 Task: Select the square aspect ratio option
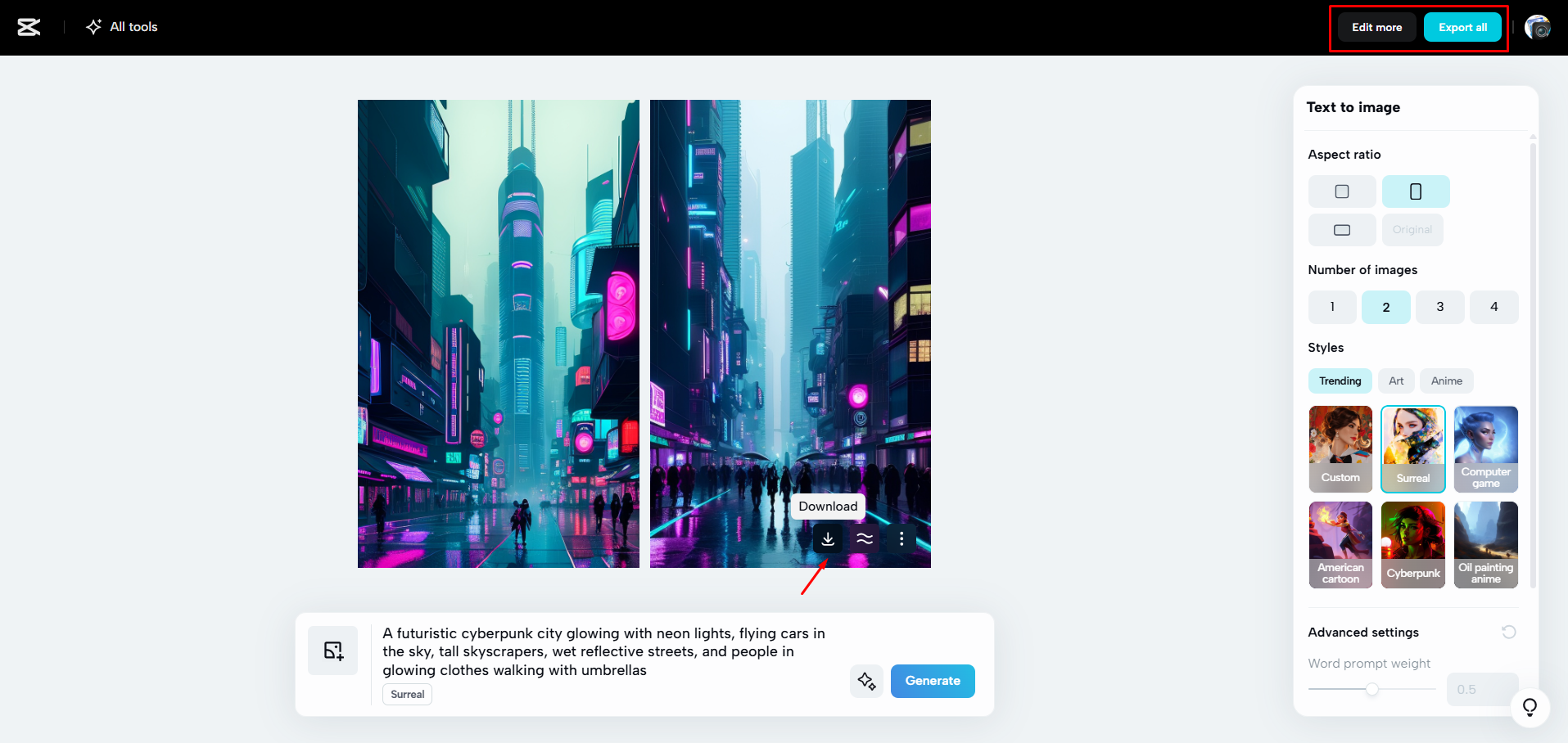1341,191
